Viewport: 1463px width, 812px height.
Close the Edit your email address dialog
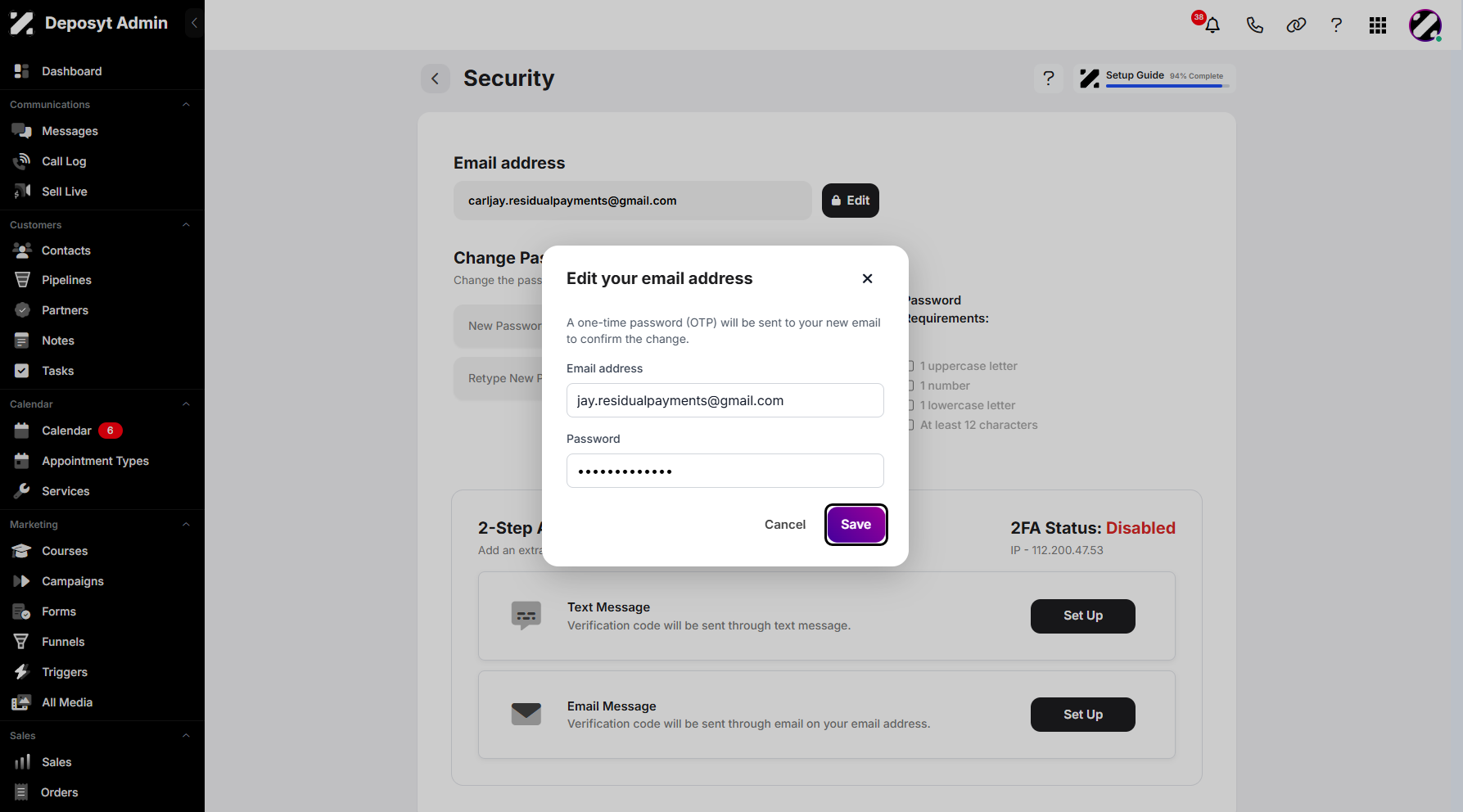[x=867, y=278]
